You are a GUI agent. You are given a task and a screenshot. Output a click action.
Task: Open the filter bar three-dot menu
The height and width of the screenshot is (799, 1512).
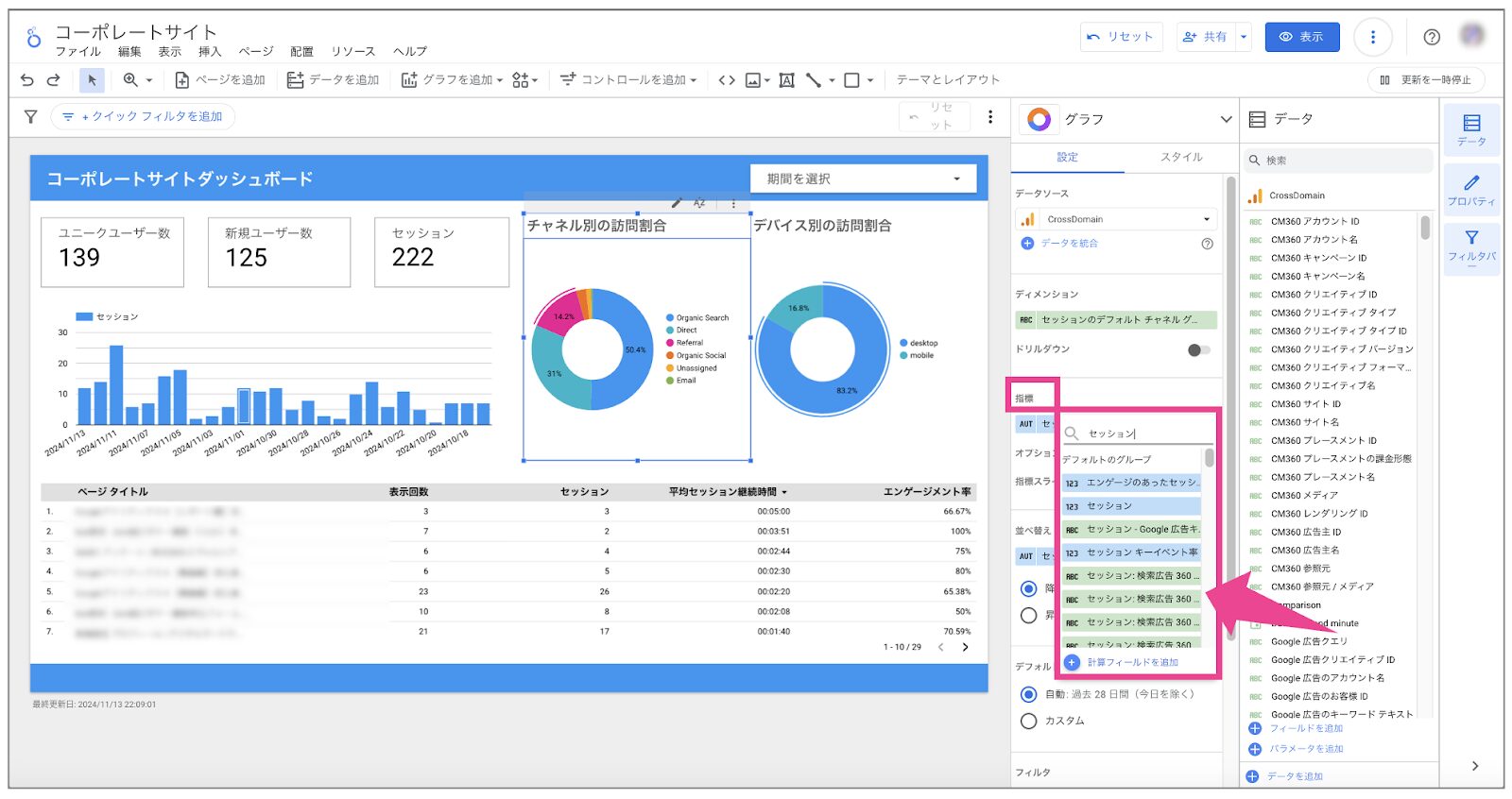coord(990,116)
